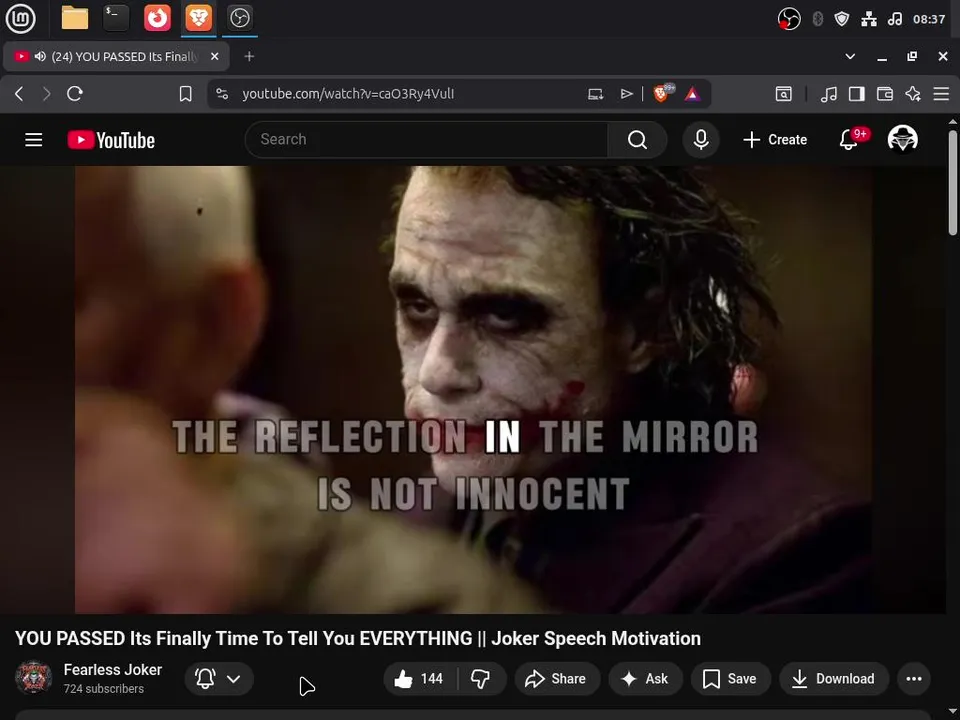The image size is (960, 720).
Task: Open the Brave Wayback/archive search toolbar icon
Action: 783,94
